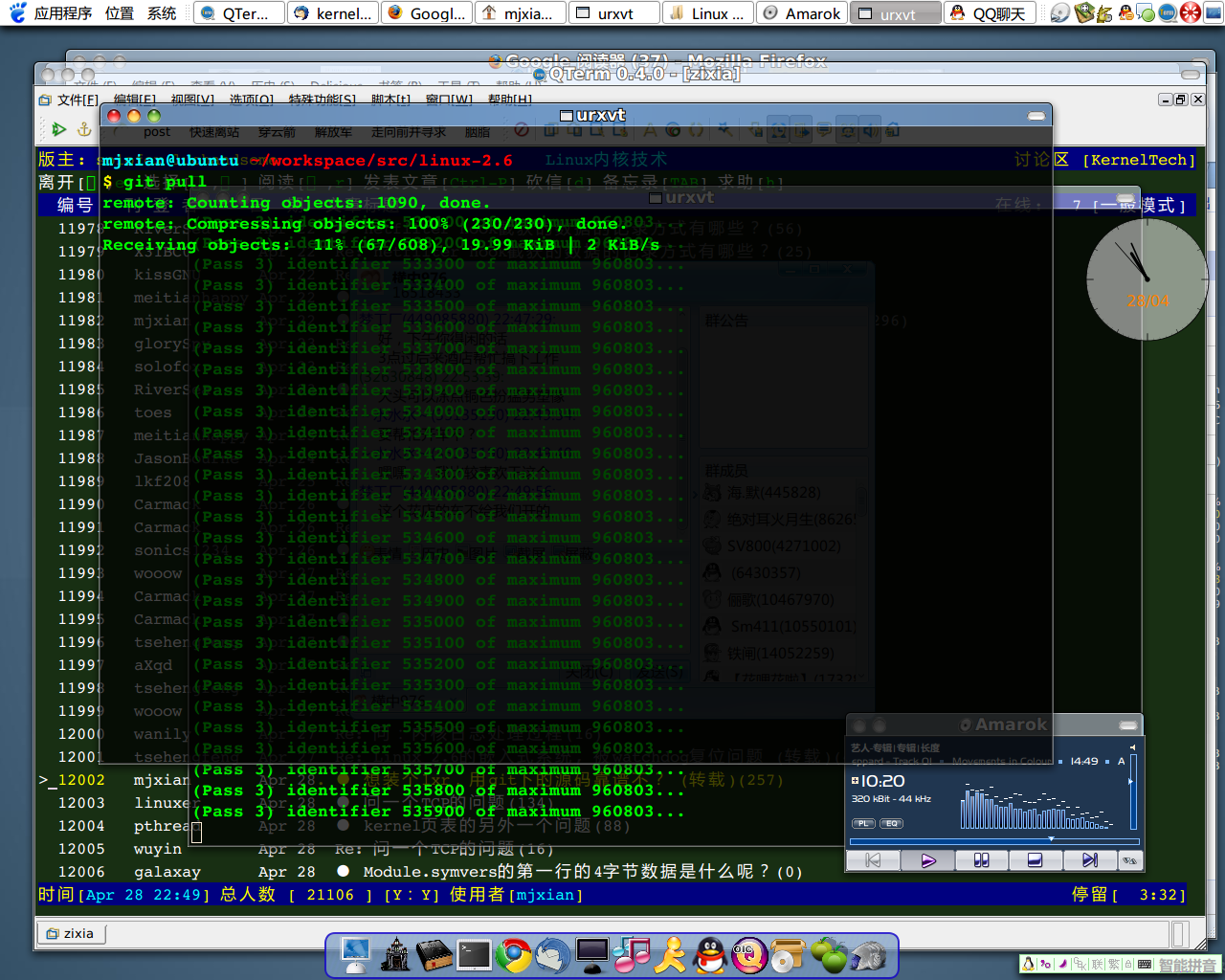1225x980 pixels.
Task: Open QTerm 窗口[W] menu
Action: point(449,100)
